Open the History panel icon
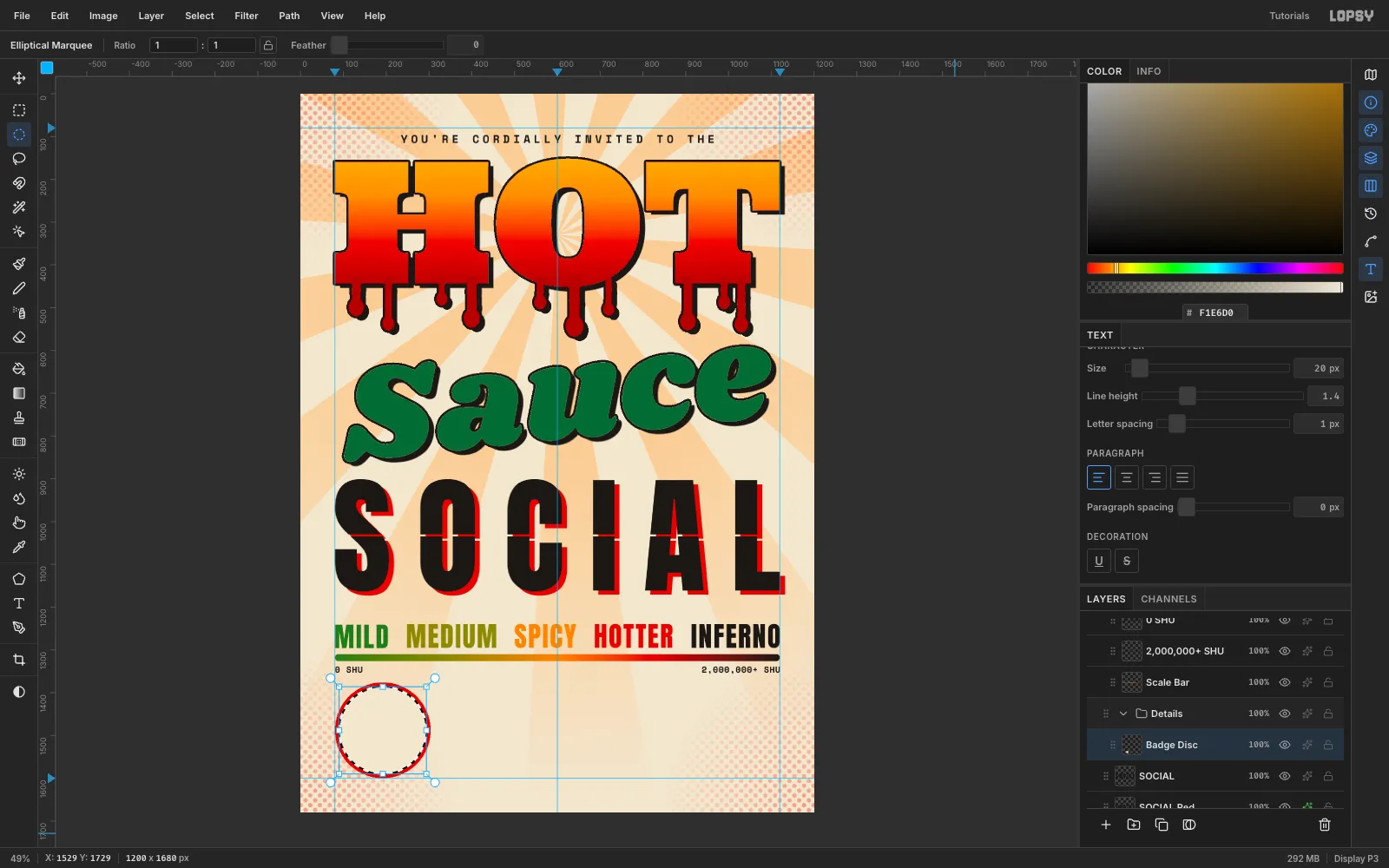 tap(1371, 214)
